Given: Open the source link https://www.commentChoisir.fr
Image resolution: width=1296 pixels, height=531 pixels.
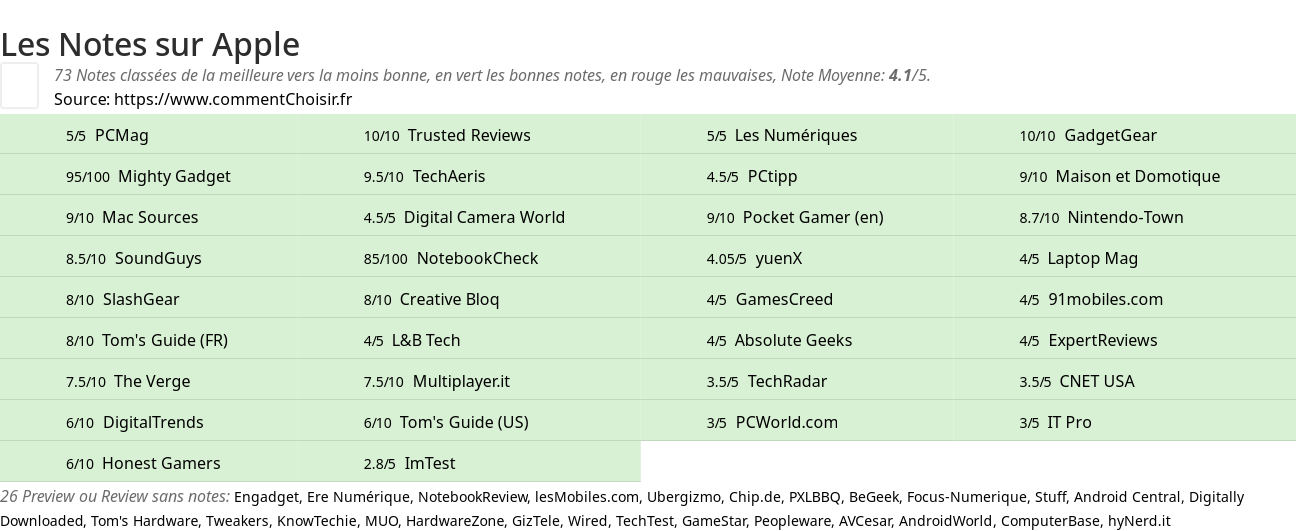Looking at the screenshot, I should (233, 99).
